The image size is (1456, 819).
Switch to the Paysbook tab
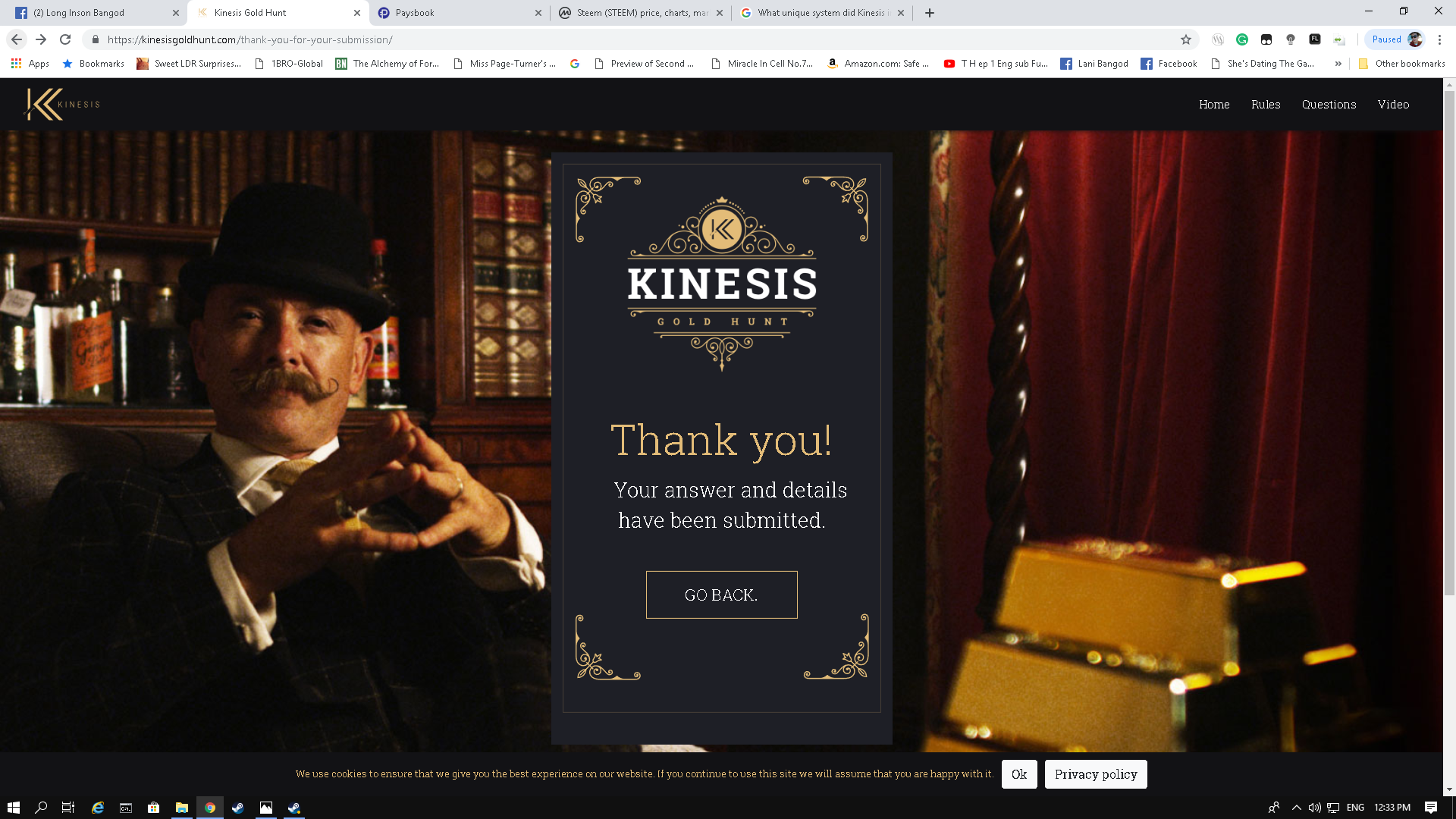pyautogui.click(x=459, y=13)
